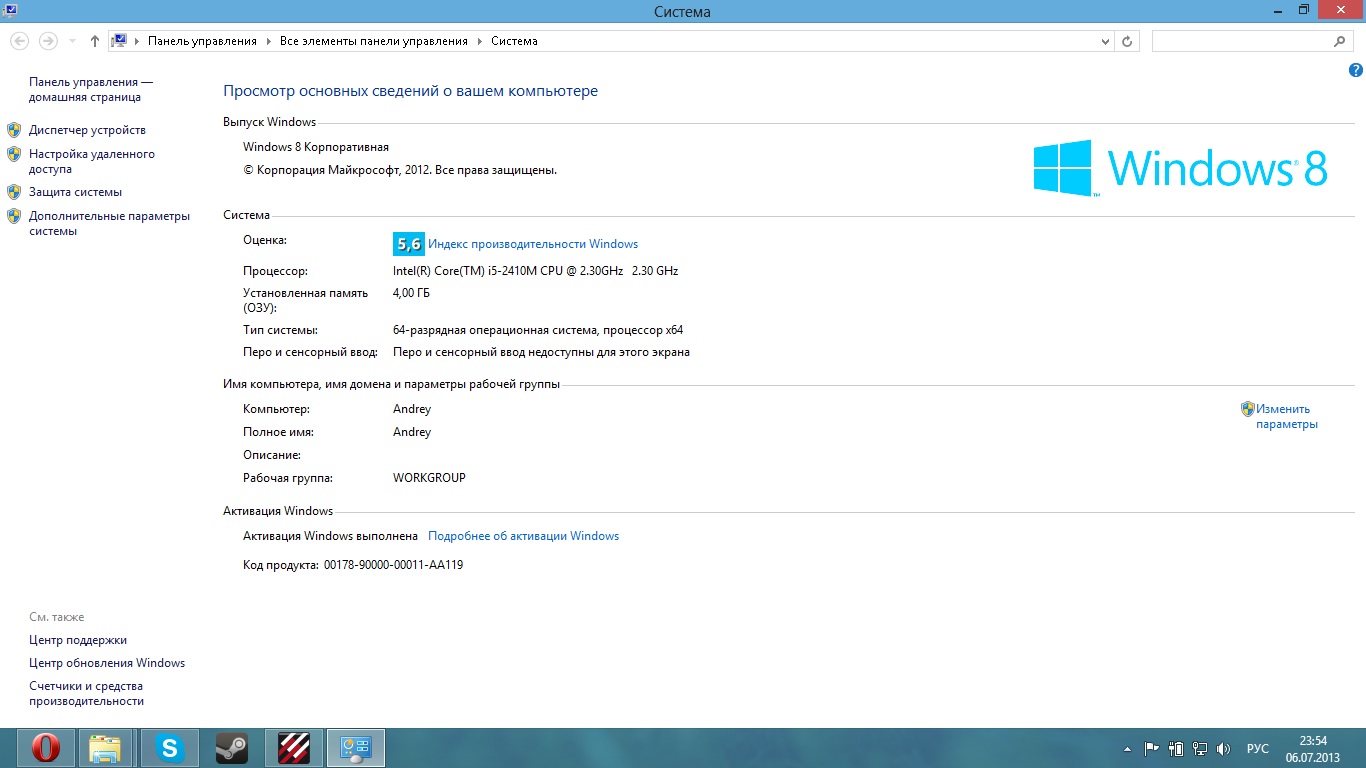Open Дополнительные параметры системы
This screenshot has height=768, width=1366.
[x=109, y=223]
